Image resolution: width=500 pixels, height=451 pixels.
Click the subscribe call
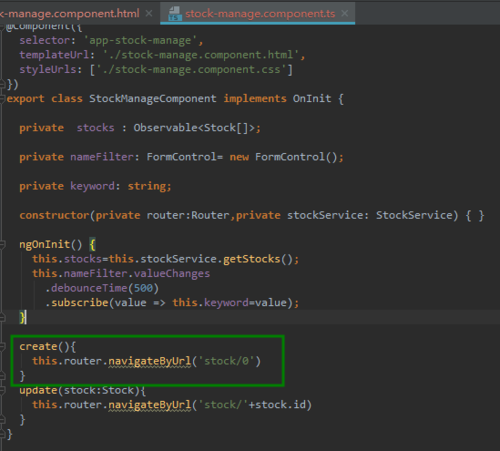click(80, 303)
